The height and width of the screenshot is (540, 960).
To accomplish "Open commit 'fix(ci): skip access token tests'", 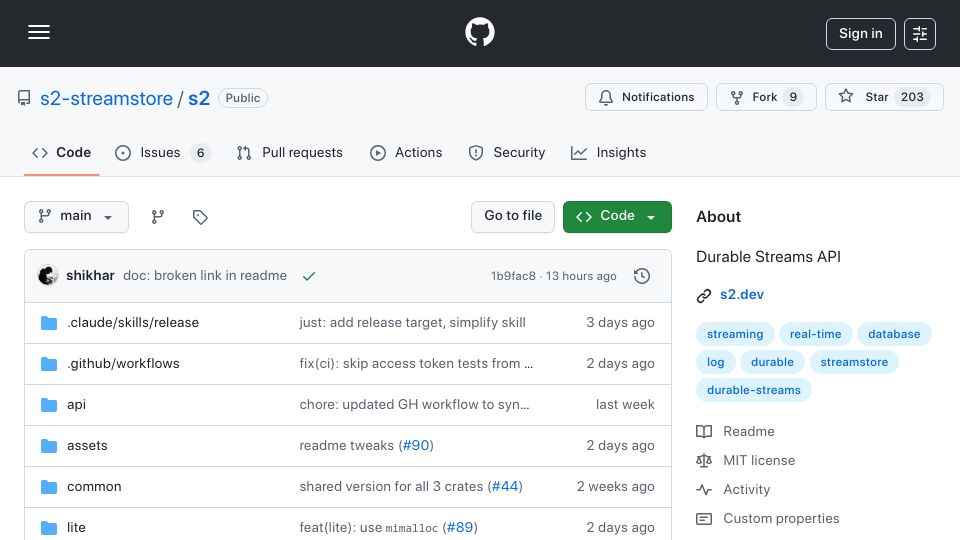I will pyautogui.click(x=416, y=364).
